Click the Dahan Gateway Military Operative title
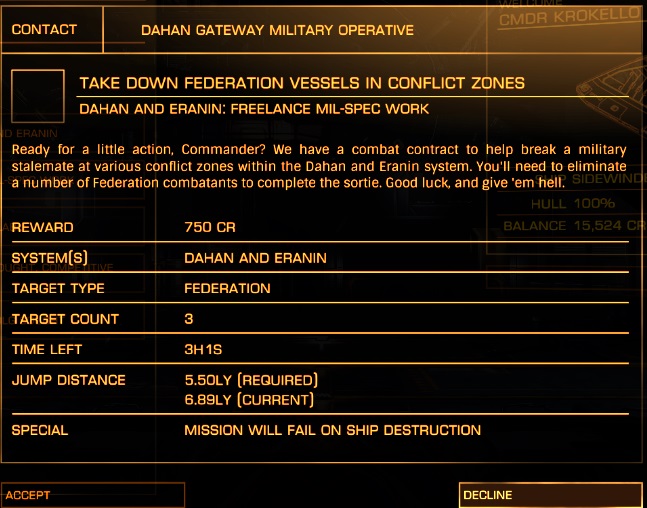 (277, 30)
